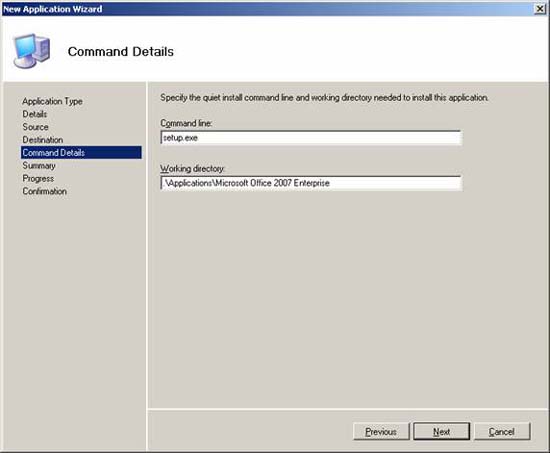
Task: Focus the Working directory input field
Action: [x=311, y=183]
